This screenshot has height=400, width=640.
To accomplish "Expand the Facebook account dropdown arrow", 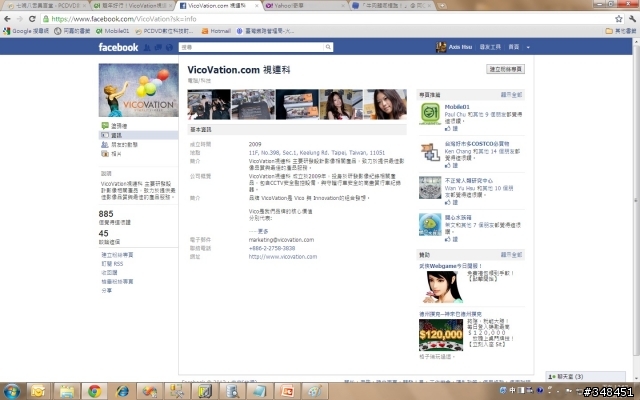I will 528,47.
